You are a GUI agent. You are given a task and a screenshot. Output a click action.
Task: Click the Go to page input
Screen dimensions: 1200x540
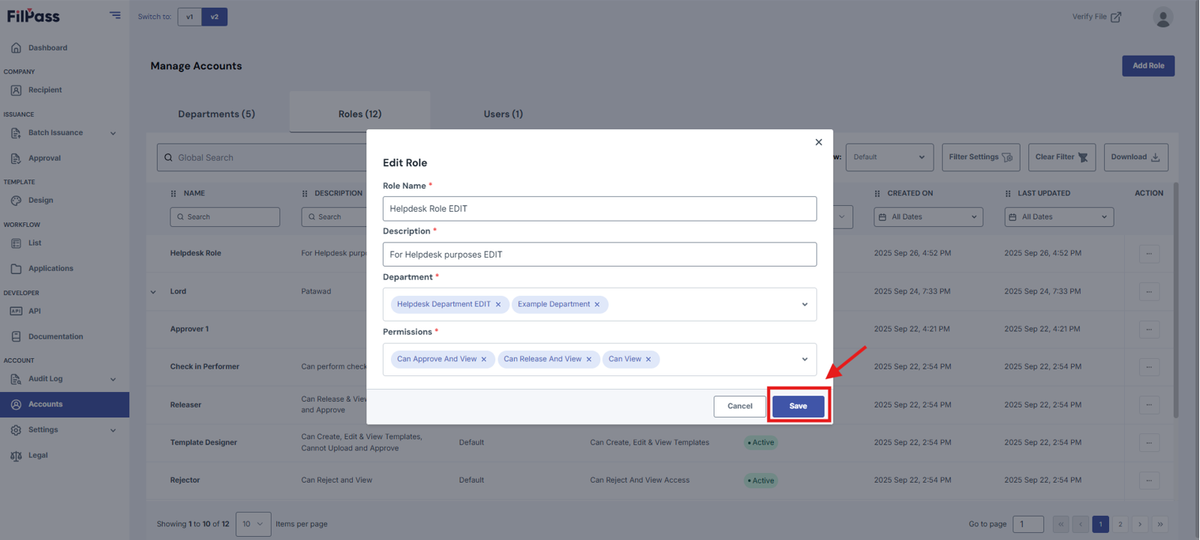click(1028, 524)
